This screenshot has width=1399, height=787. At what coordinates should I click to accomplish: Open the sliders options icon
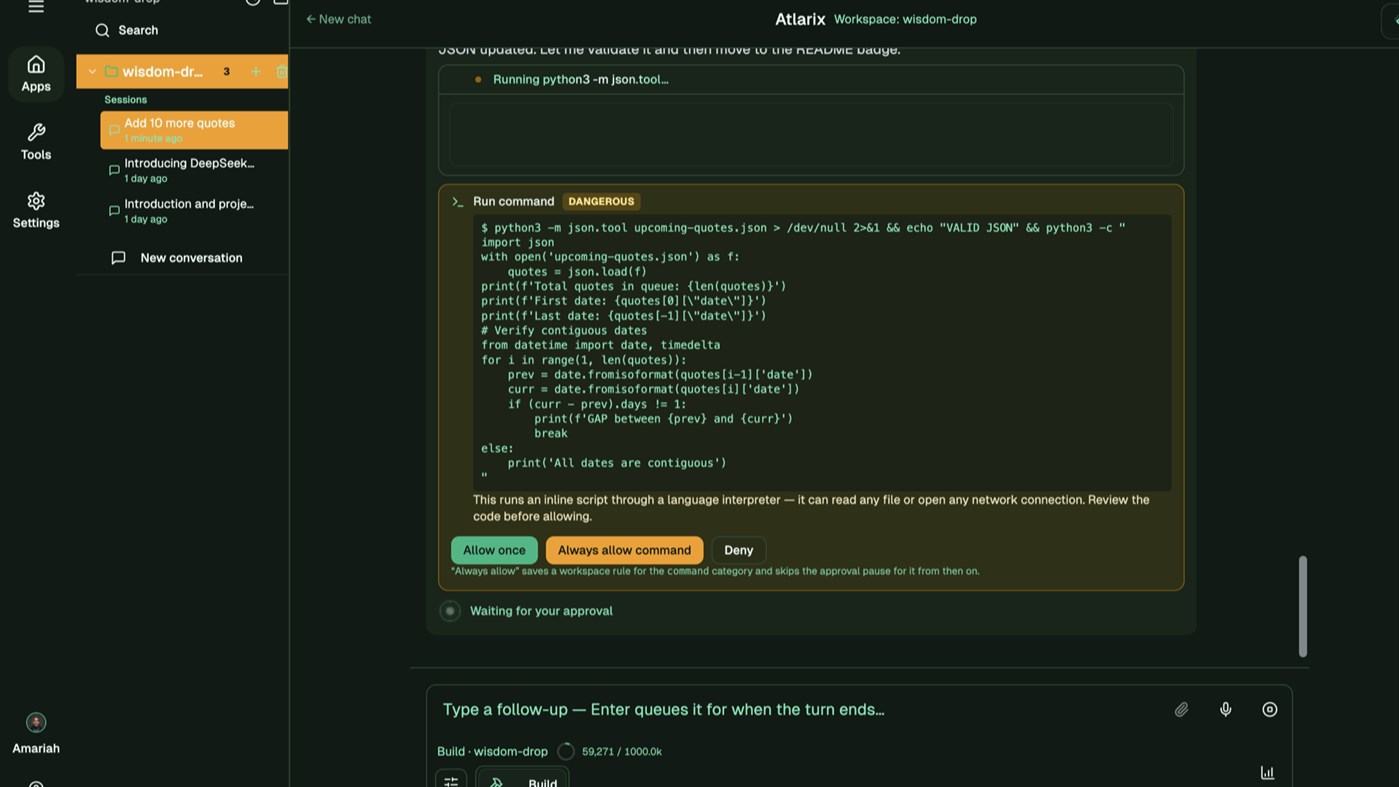451,780
